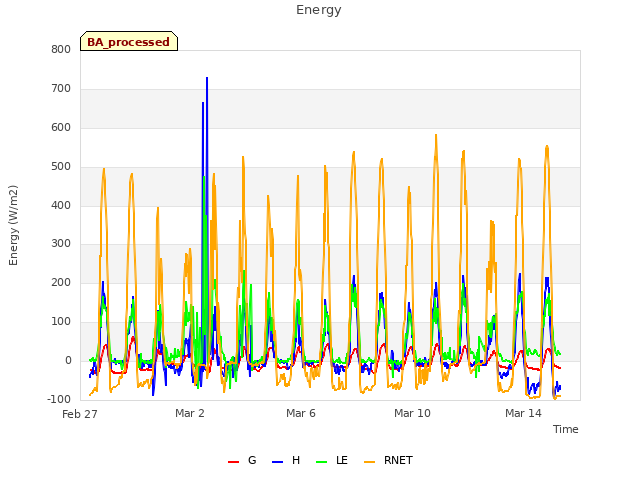This screenshot has height=480, width=640.
Task: Click the highest orange RNET peak near Mar 10
Action: point(436,136)
